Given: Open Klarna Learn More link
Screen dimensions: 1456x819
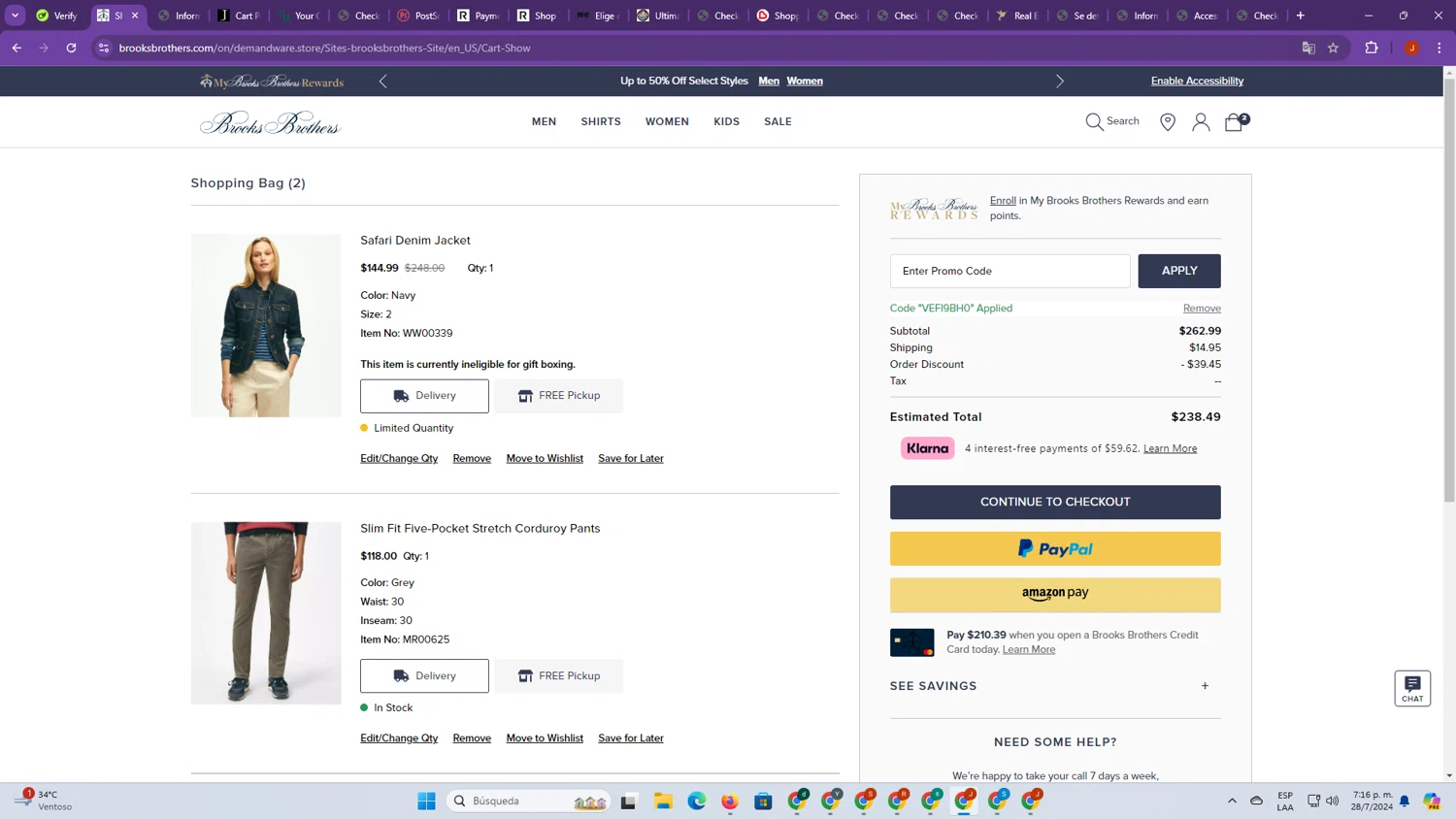Looking at the screenshot, I should 1170,448.
